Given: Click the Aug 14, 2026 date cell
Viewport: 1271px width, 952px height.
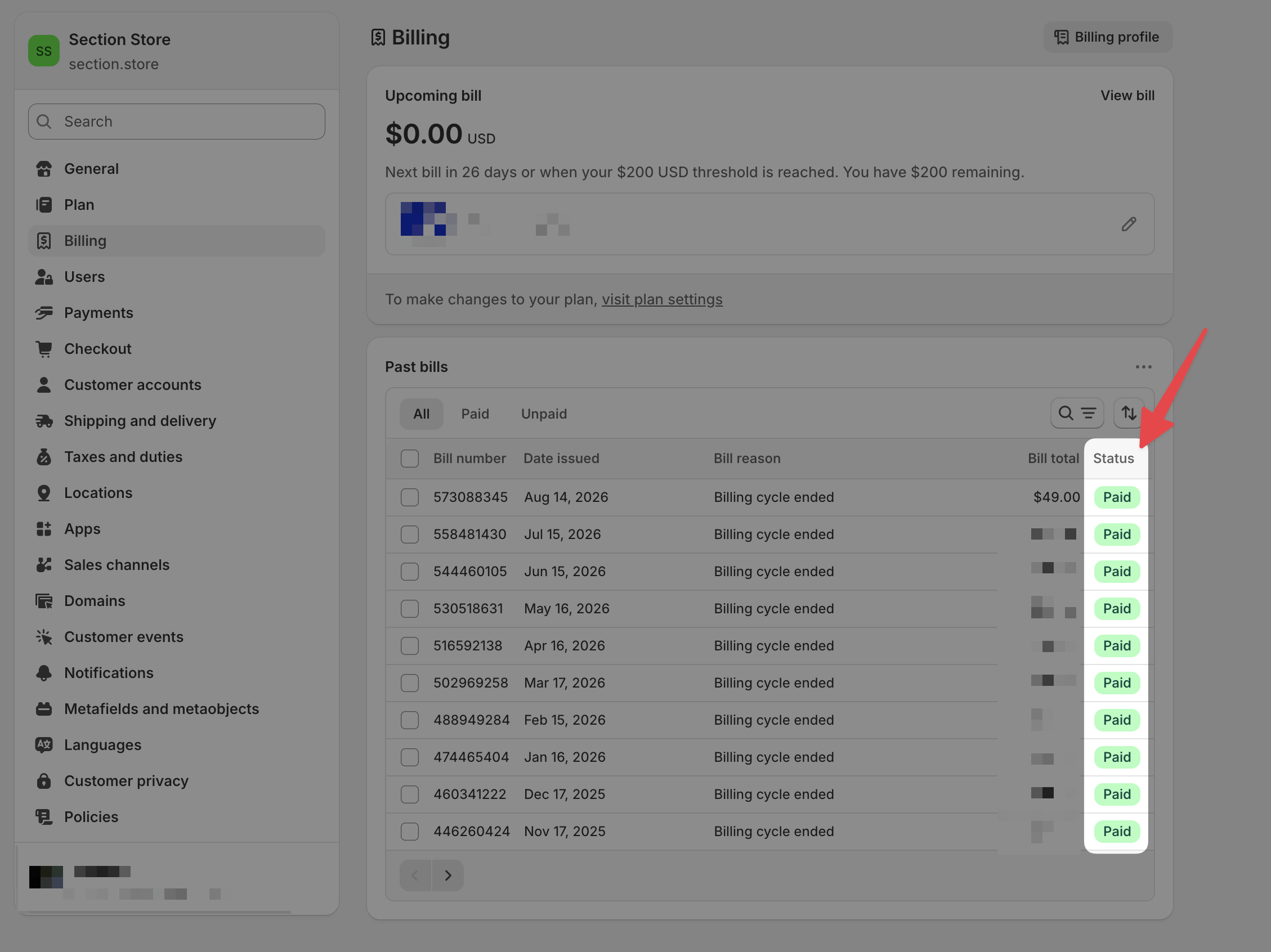Looking at the screenshot, I should pos(566,497).
